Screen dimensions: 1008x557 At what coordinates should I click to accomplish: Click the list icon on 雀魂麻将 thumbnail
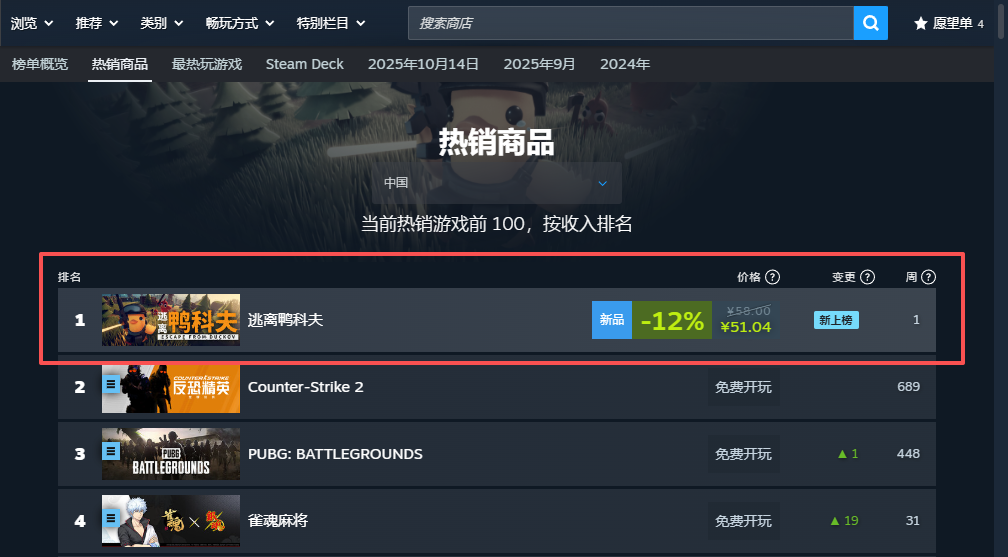tap(111, 518)
